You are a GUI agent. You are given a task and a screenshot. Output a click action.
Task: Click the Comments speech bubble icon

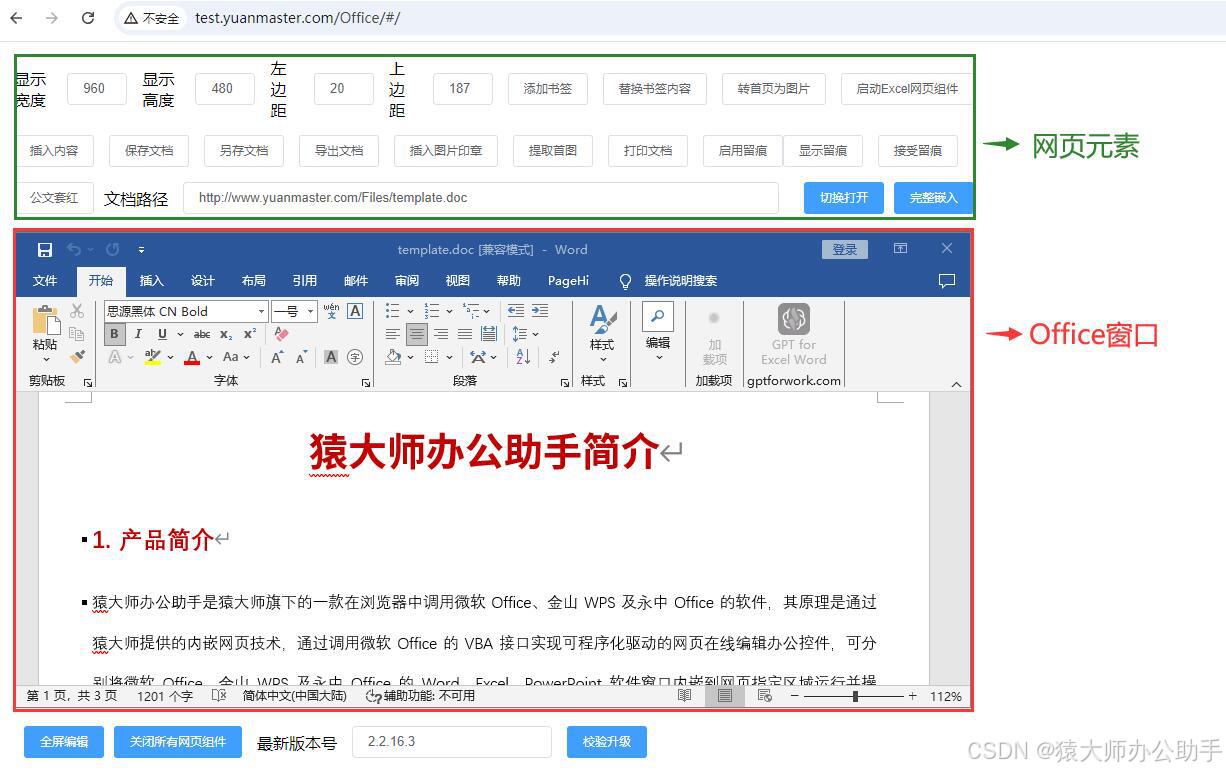tap(947, 281)
